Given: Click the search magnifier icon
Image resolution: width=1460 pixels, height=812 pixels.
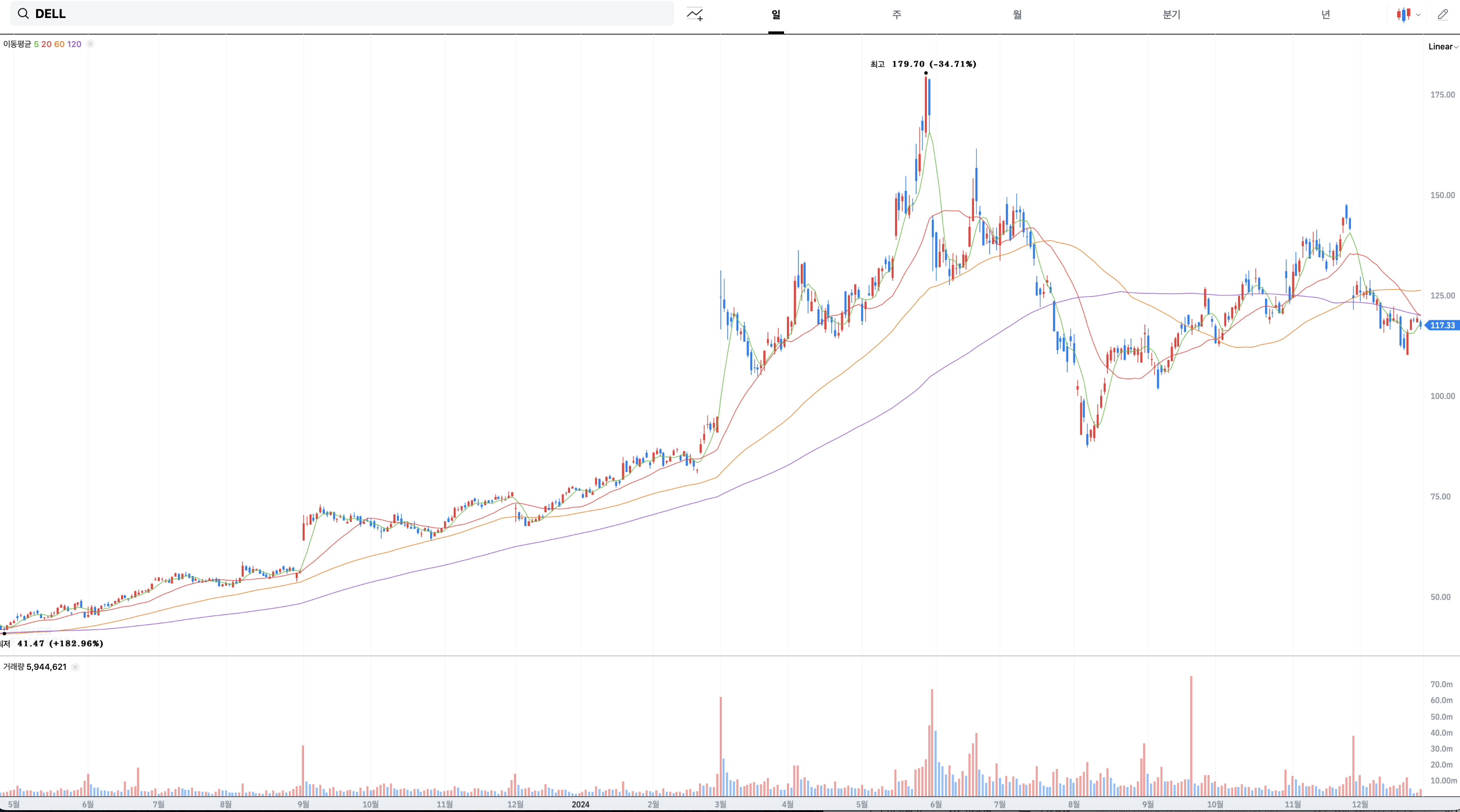Looking at the screenshot, I should (23, 13).
